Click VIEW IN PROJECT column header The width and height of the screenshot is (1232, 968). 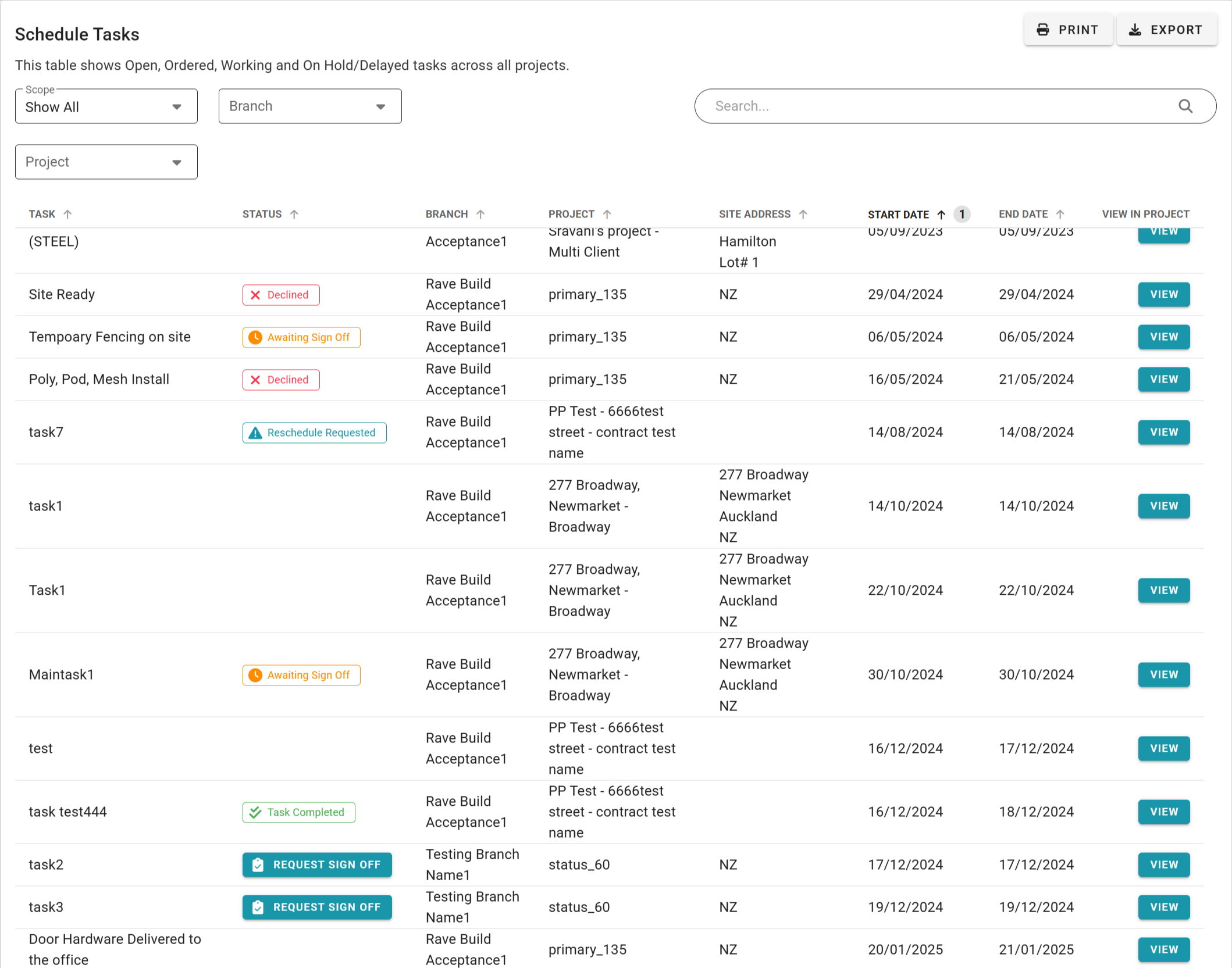coord(1145,215)
